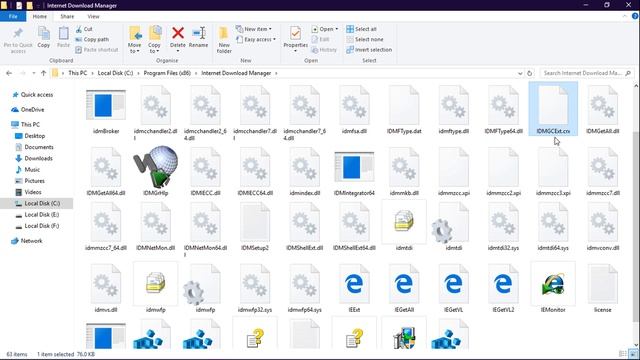This screenshot has height=360, width=640.
Task: Click Invert selection button
Action: point(369,49)
